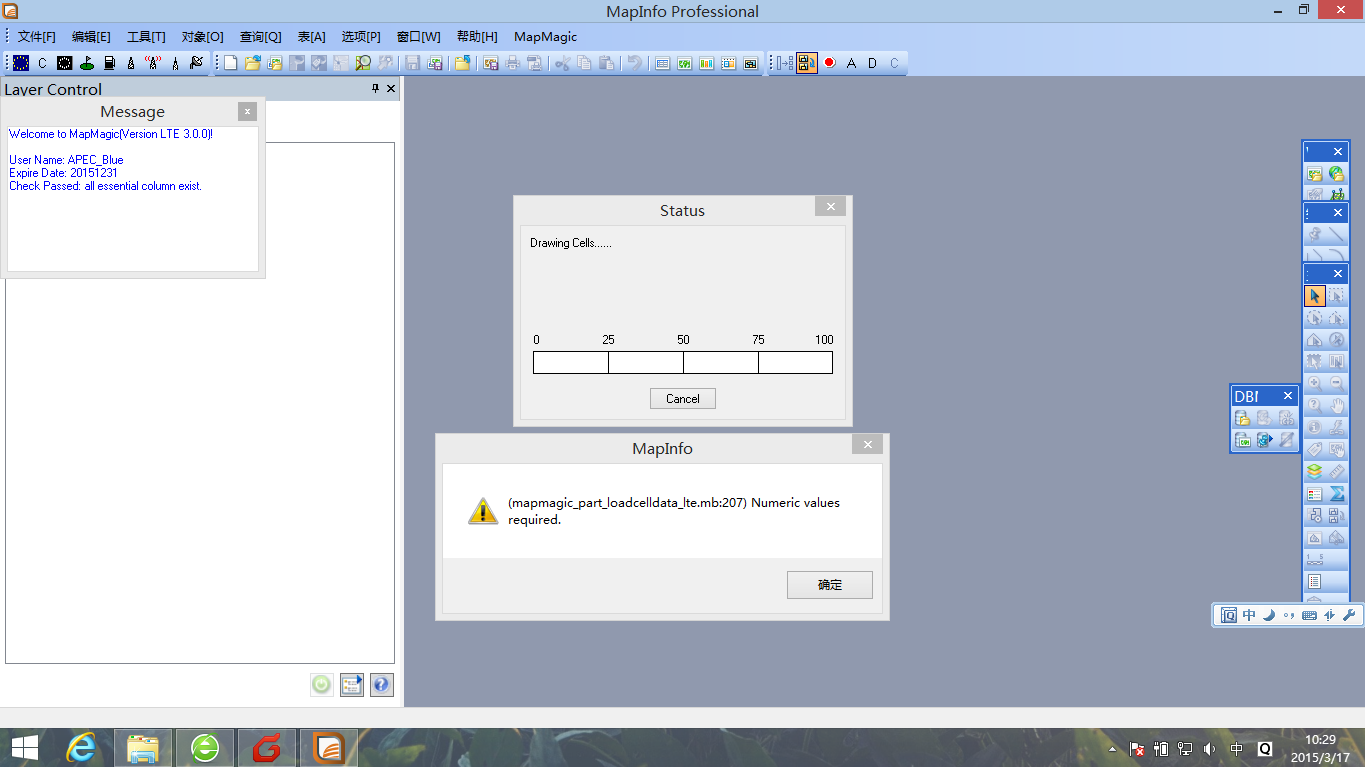Click the Windows Start button
This screenshot has height=767, width=1365.
pos(25,747)
